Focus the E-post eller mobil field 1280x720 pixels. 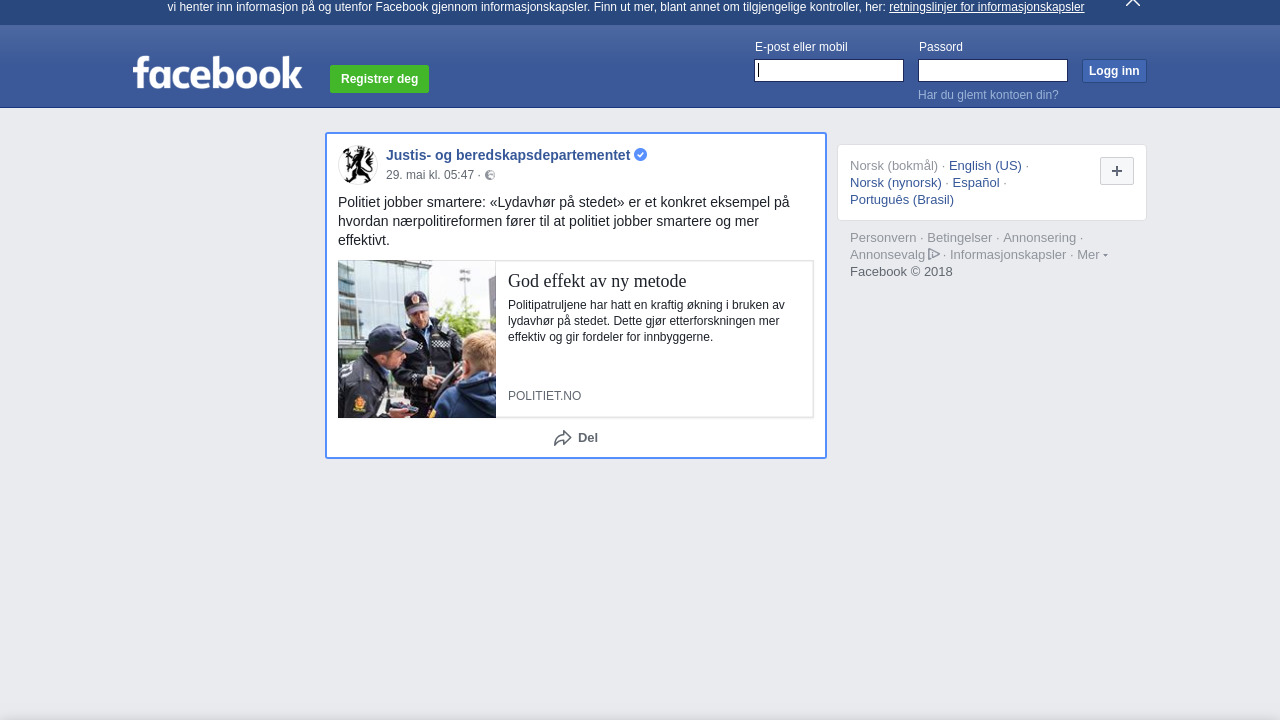(x=828, y=71)
